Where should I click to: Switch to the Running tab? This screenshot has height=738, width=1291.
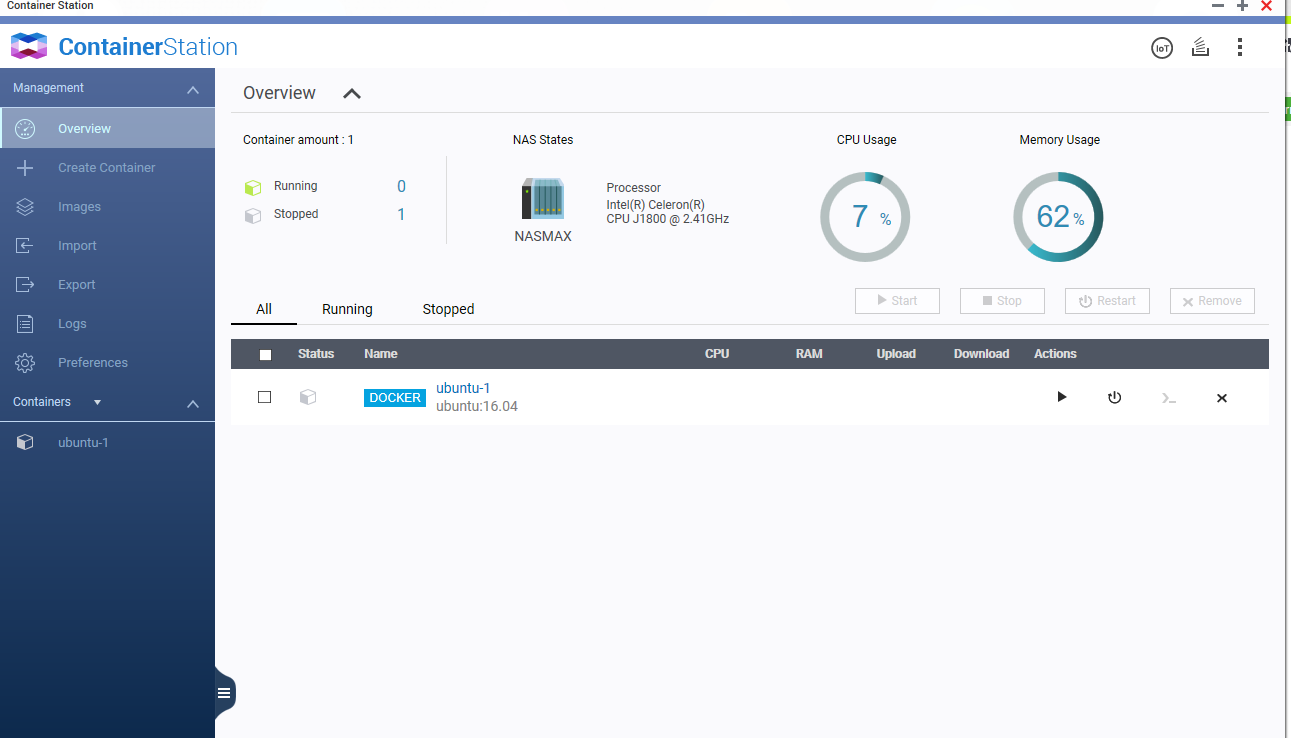tap(347, 309)
